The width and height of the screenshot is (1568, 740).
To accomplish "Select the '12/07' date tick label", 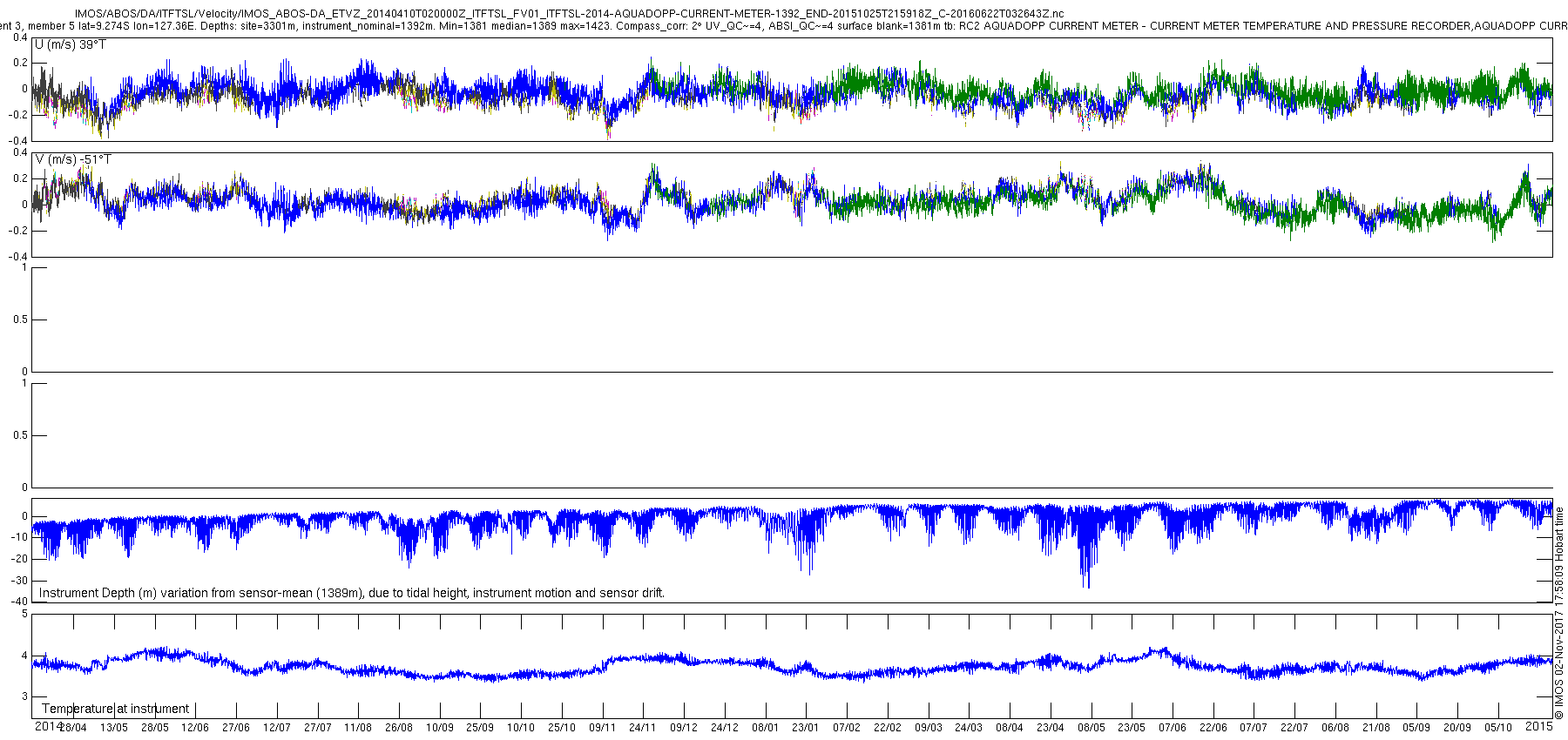I will [277, 728].
